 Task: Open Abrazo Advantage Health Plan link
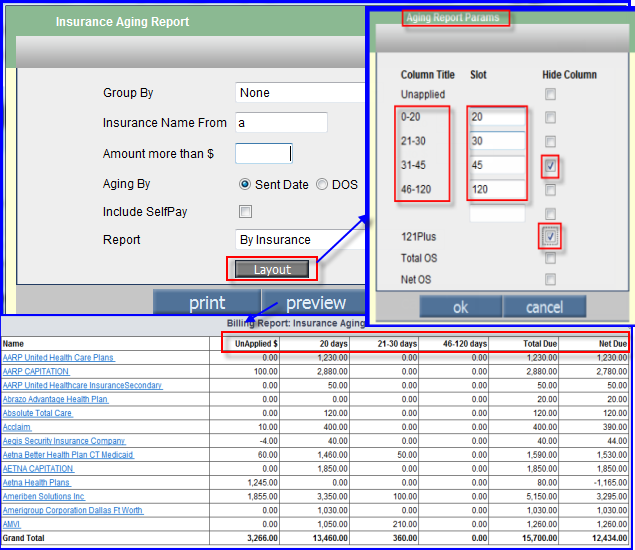coord(55,399)
